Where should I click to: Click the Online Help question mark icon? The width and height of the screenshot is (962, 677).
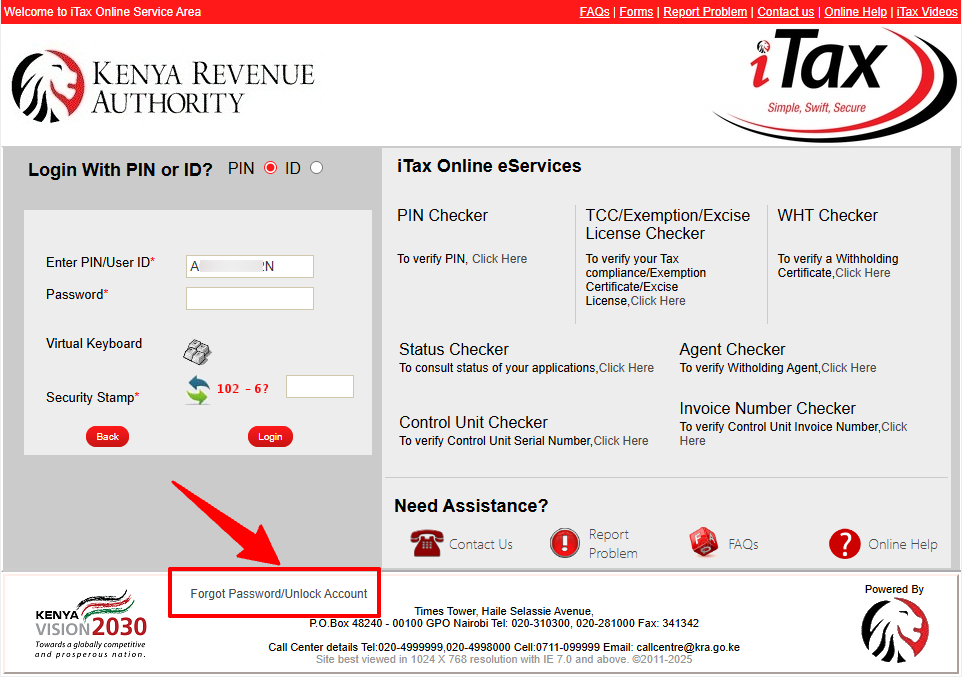844,543
